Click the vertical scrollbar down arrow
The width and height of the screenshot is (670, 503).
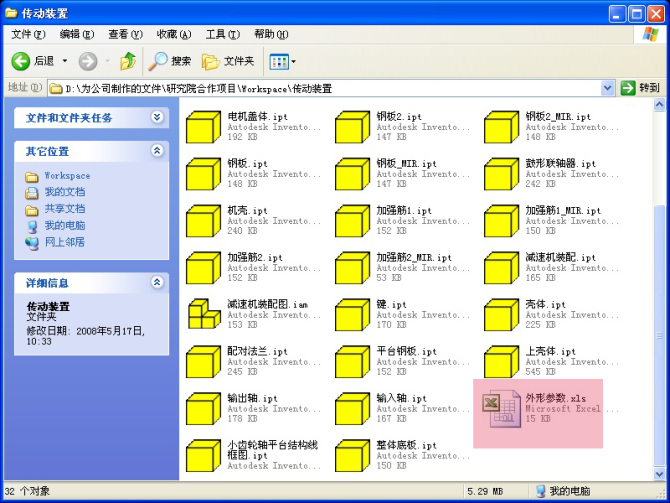(x=659, y=474)
